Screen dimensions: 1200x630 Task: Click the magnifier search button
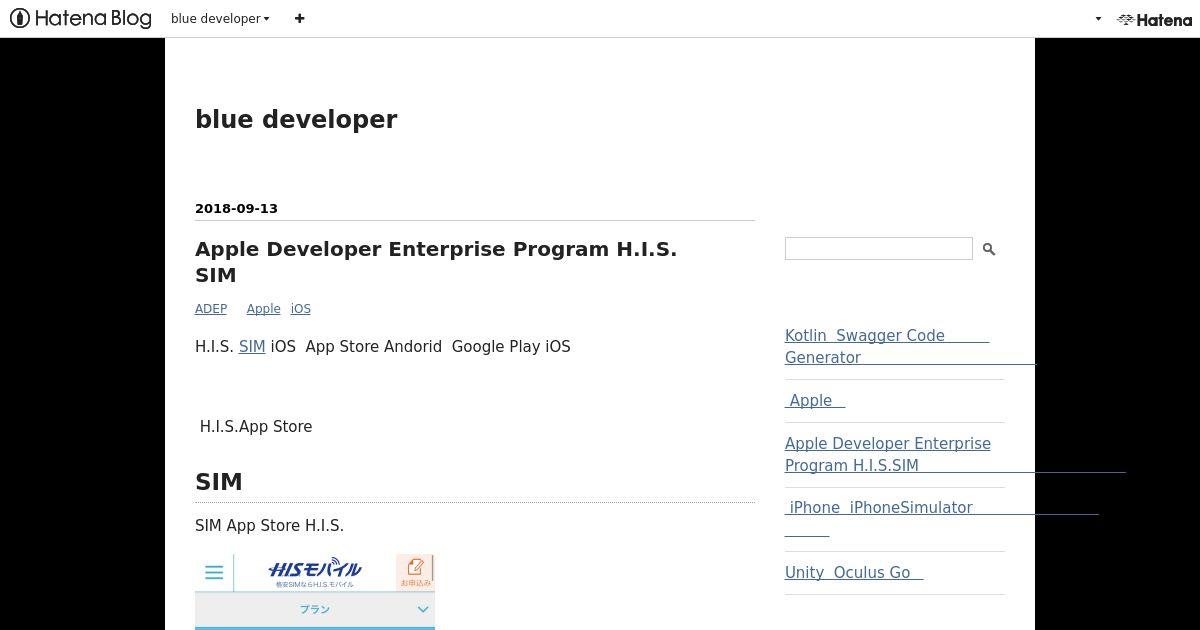pos(989,249)
